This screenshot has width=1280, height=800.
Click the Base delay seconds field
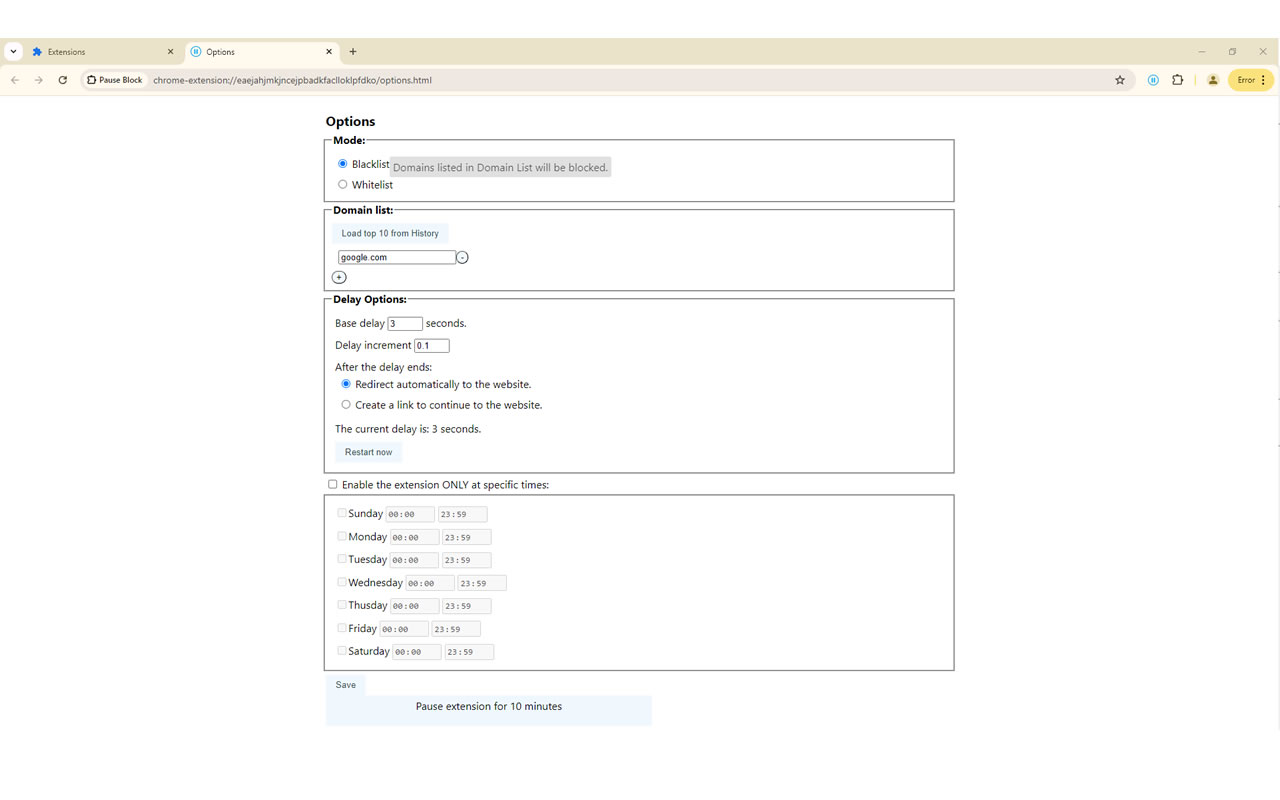click(405, 324)
